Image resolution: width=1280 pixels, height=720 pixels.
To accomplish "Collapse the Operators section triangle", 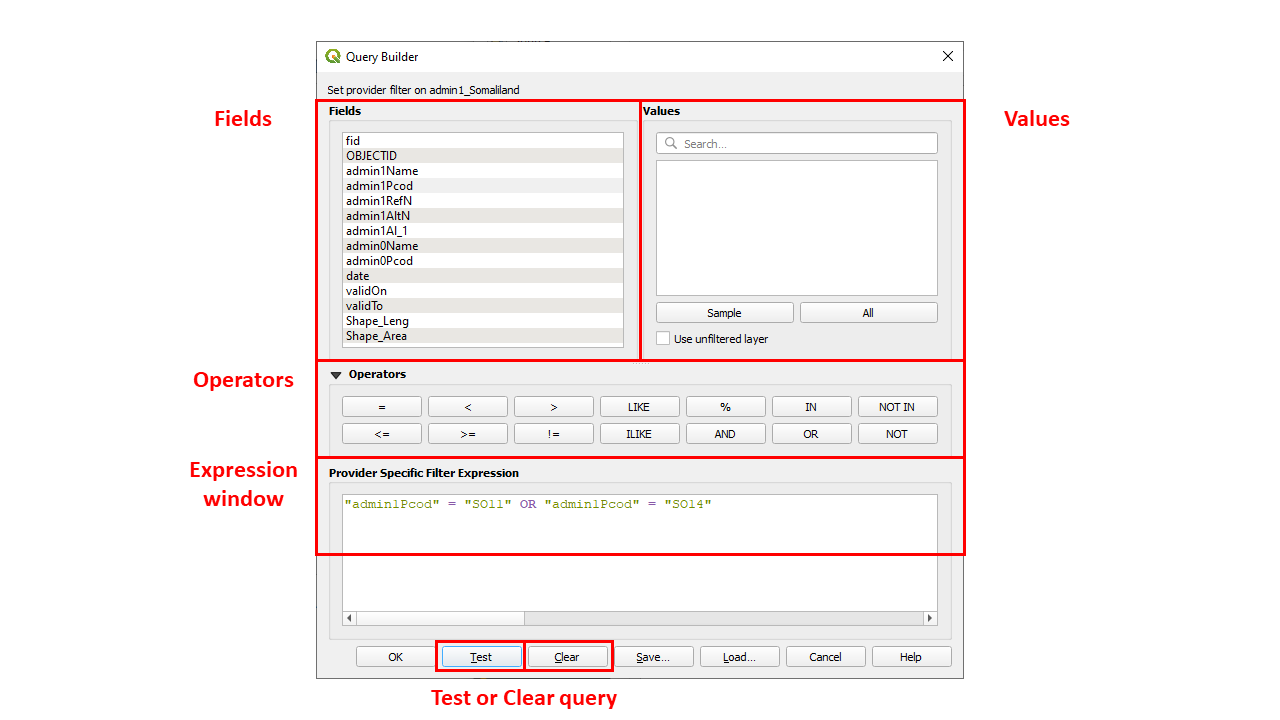I will tap(336, 375).
